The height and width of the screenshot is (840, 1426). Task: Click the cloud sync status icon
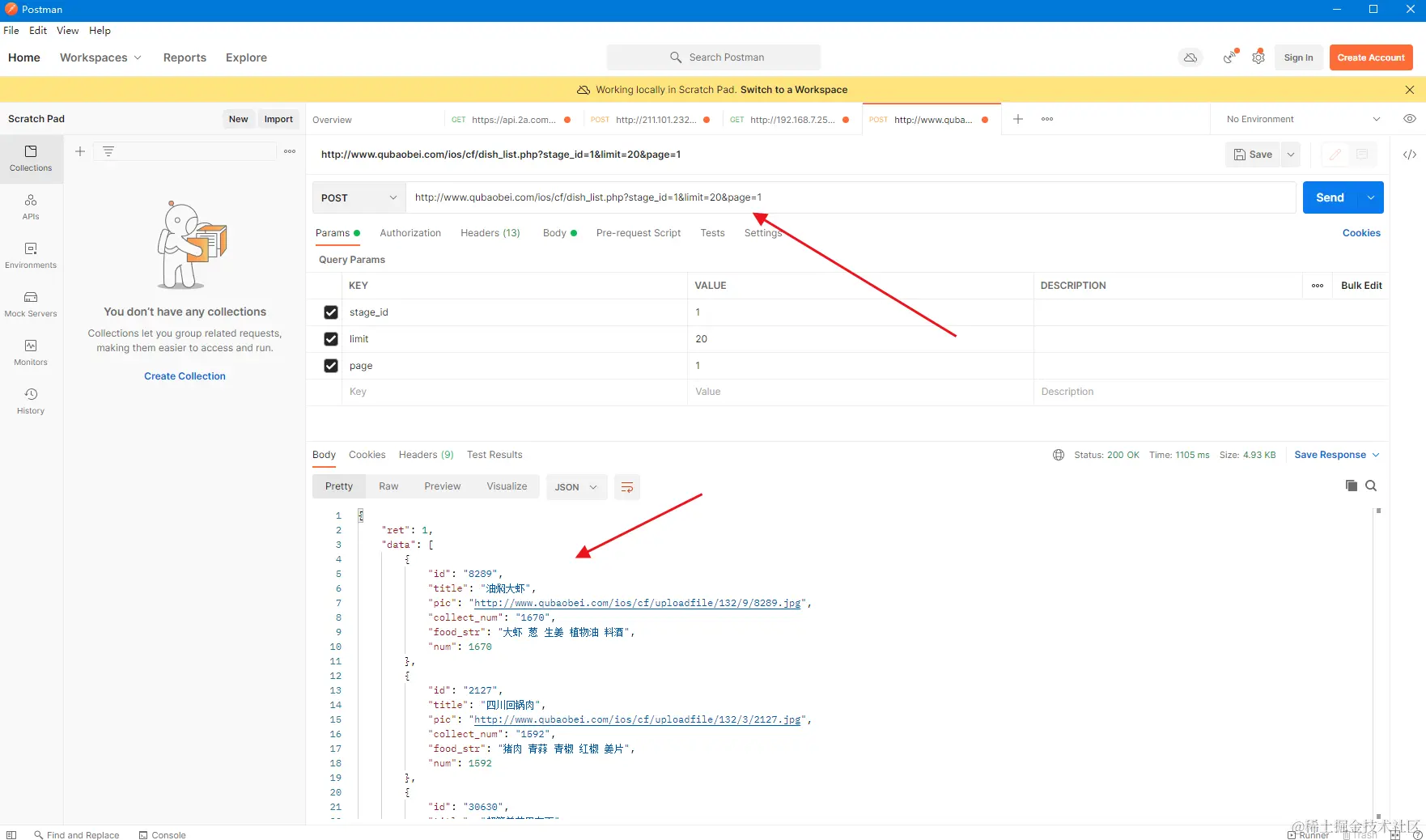point(1190,57)
